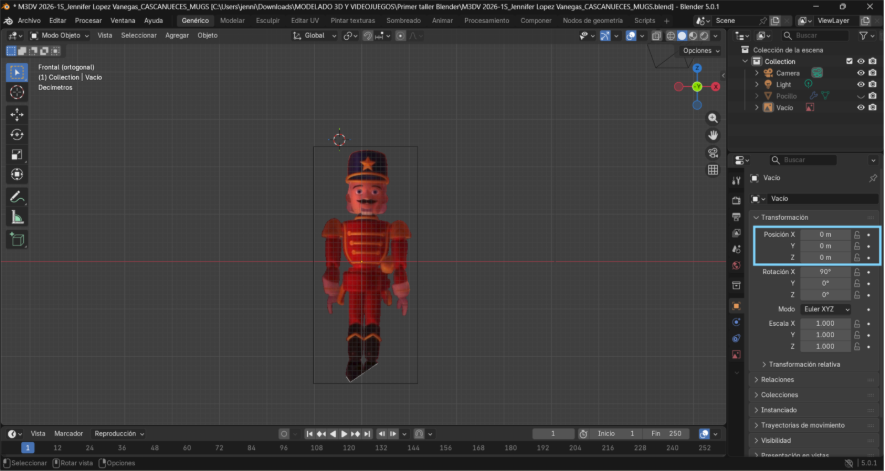Switch to orthographic/perspective grid gizmo icon
885x471 pixels.
click(x=713, y=170)
